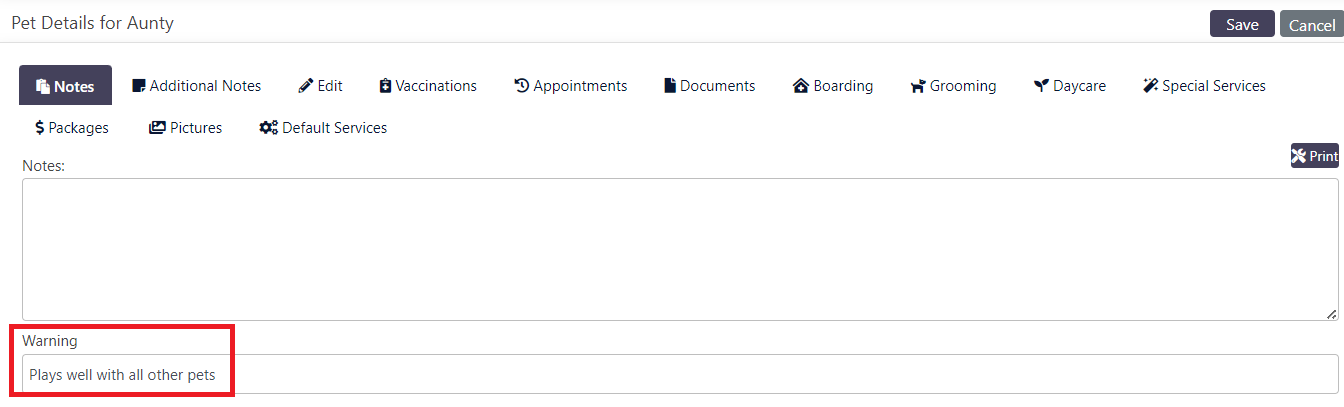The image size is (1344, 407).
Task: Click the Documents file icon
Action: 670,86
